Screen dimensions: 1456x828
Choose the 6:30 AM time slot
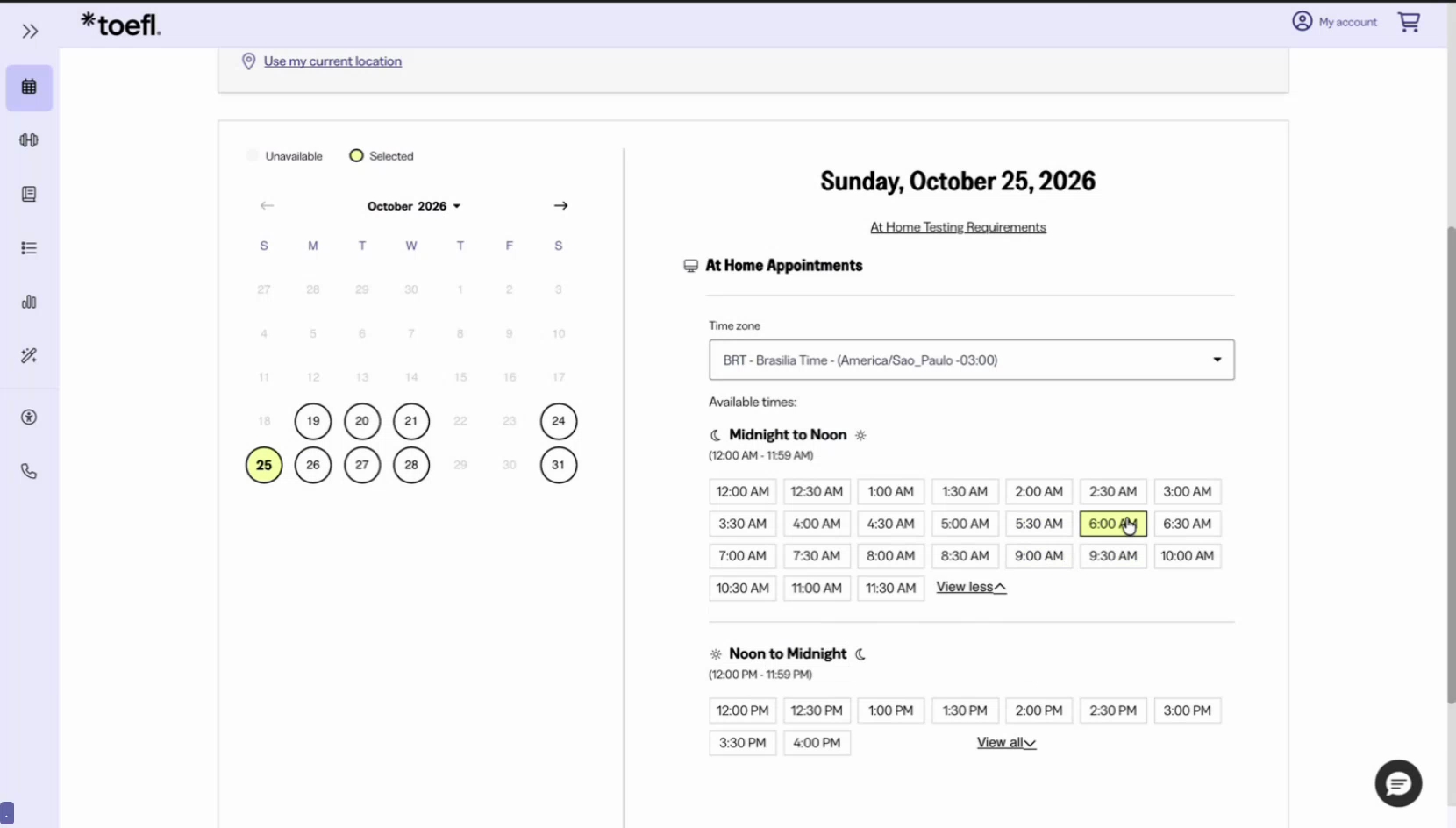tap(1187, 524)
